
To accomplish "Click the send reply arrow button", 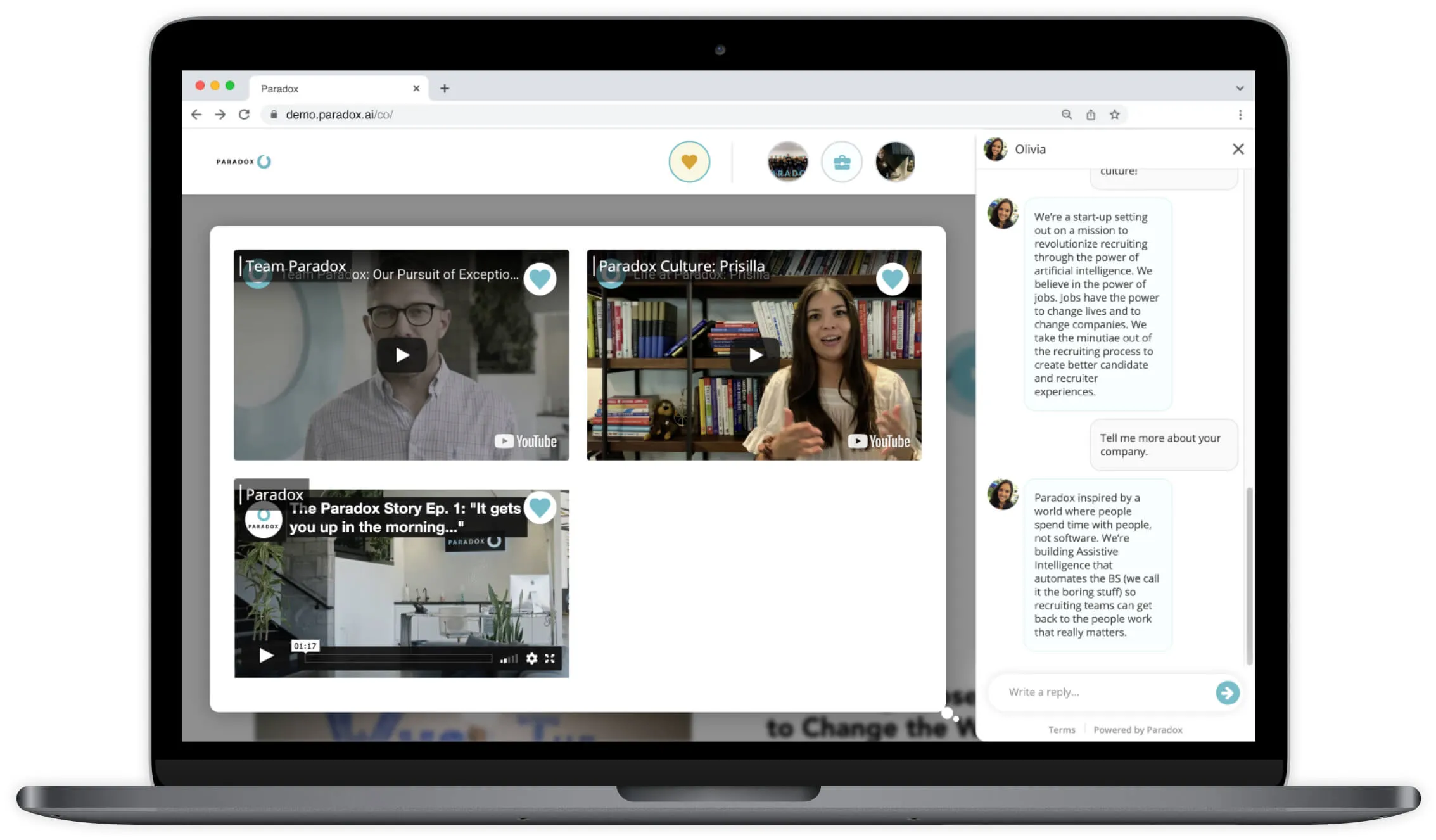I will point(1227,692).
